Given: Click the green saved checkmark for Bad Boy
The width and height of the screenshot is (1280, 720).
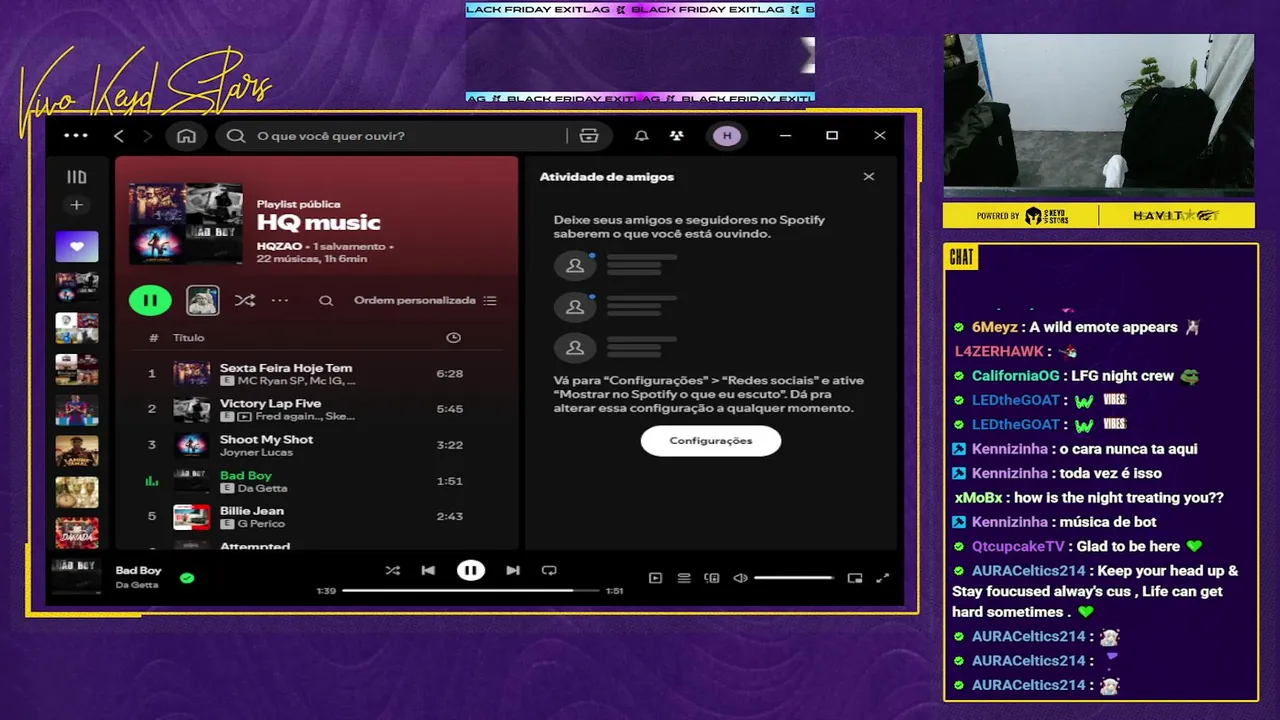Looking at the screenshot, I should [x=187, y=577].
